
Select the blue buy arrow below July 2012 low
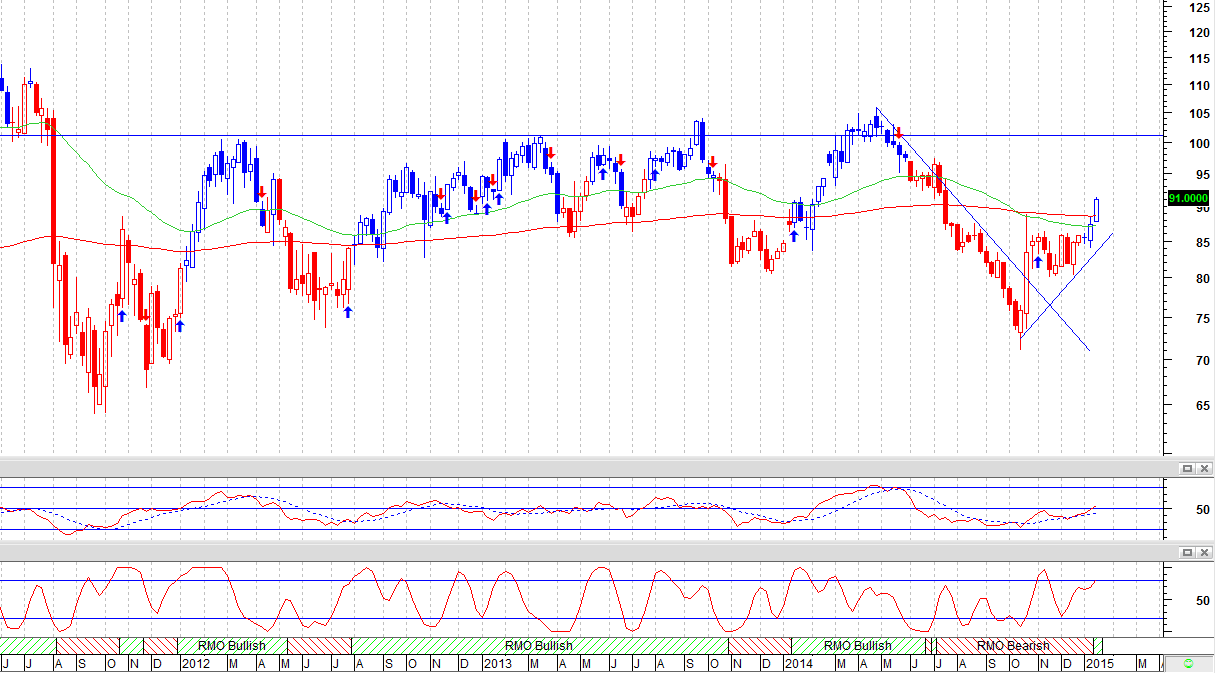348,312
